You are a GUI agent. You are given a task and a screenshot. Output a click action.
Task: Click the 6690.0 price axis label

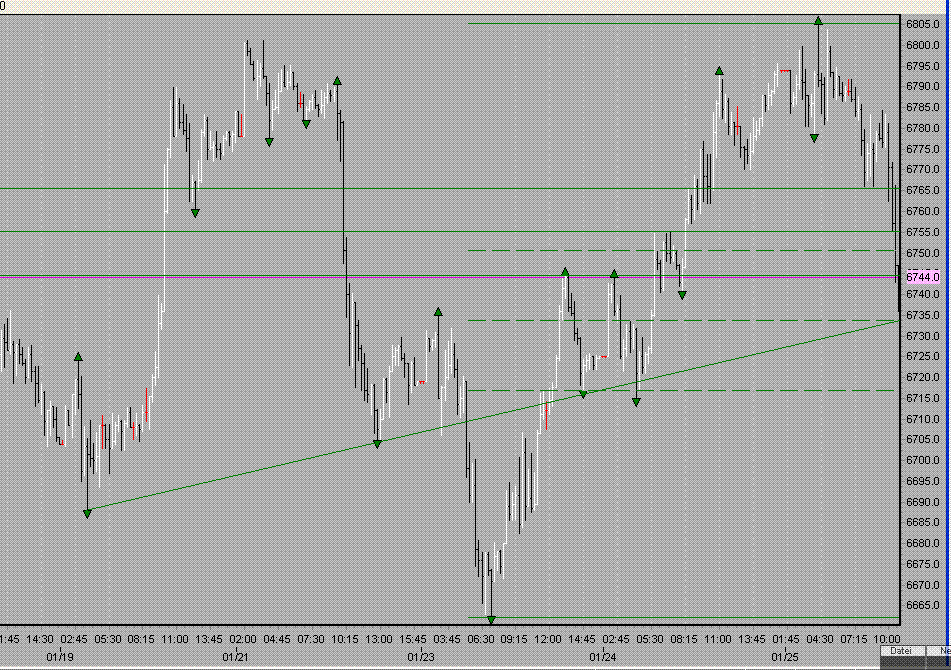coord(922,502)
